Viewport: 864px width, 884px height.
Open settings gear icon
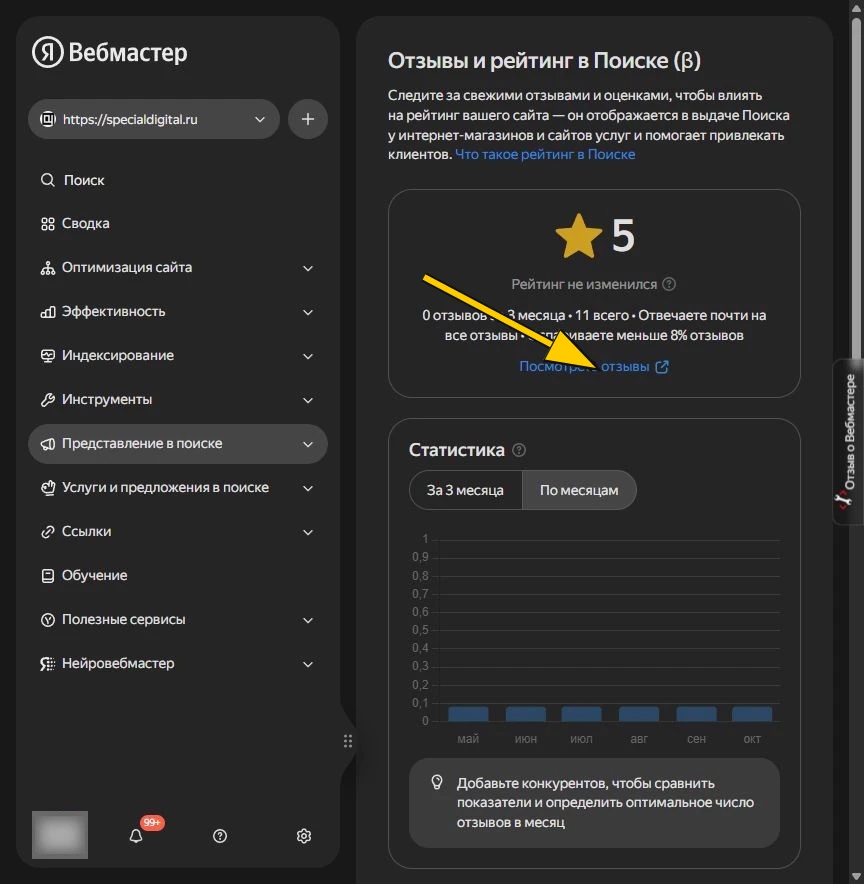click(x=304, y=836)
